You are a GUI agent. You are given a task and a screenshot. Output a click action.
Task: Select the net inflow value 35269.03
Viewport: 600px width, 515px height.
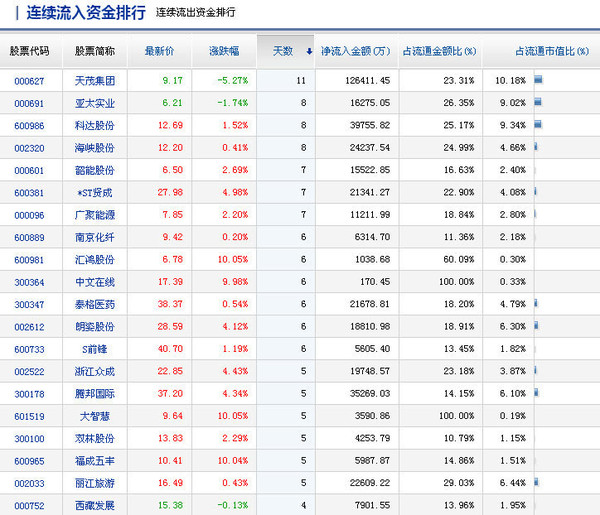370,394
